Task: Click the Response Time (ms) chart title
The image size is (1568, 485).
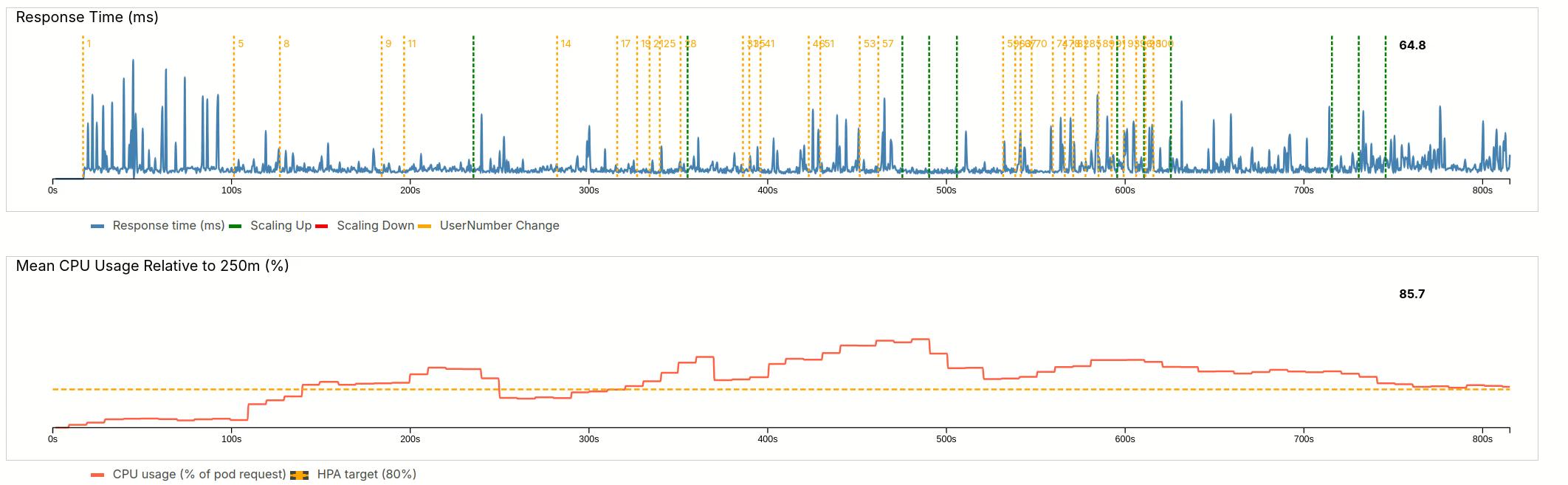Action: [87, 18]
